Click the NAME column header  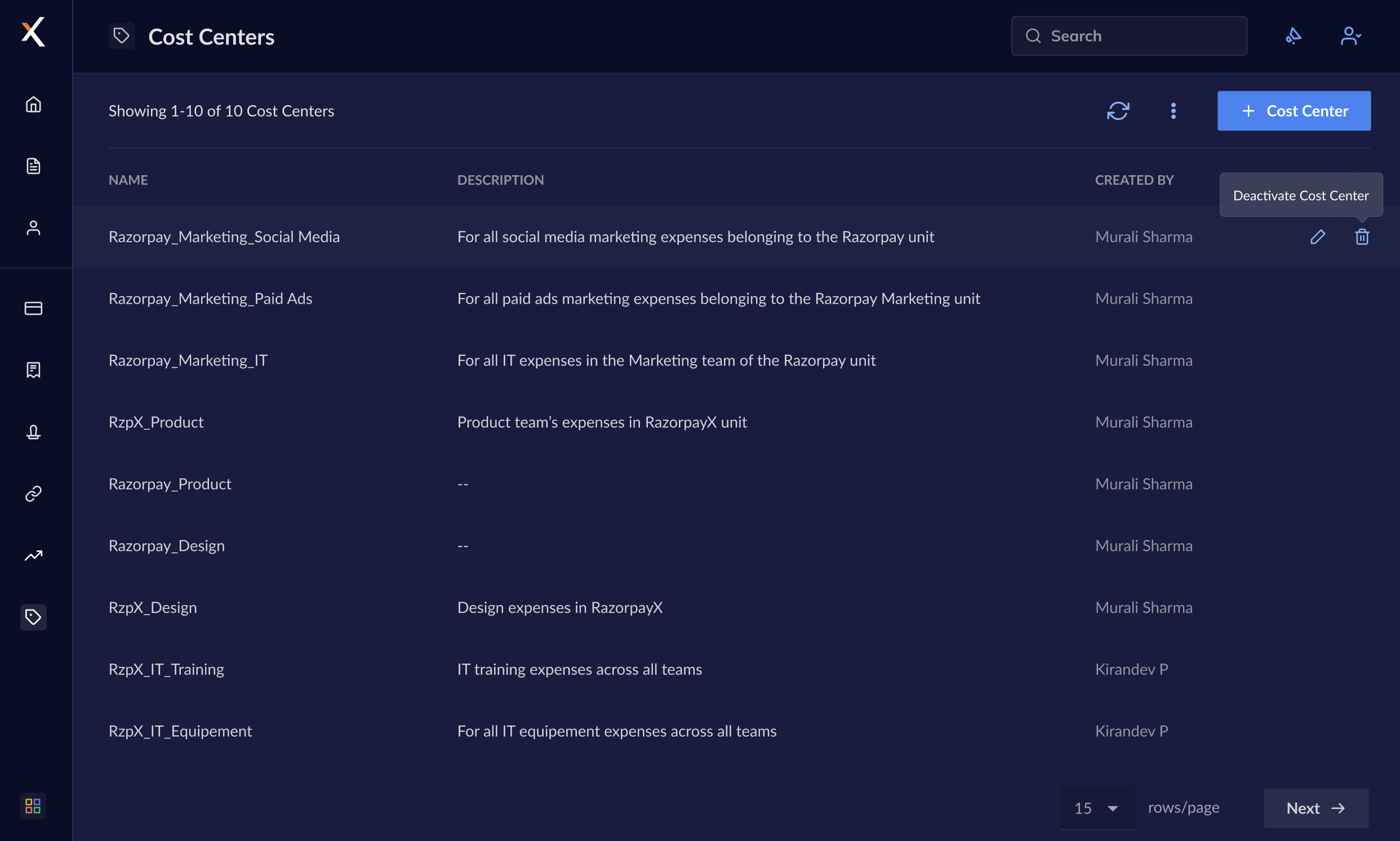128,180
